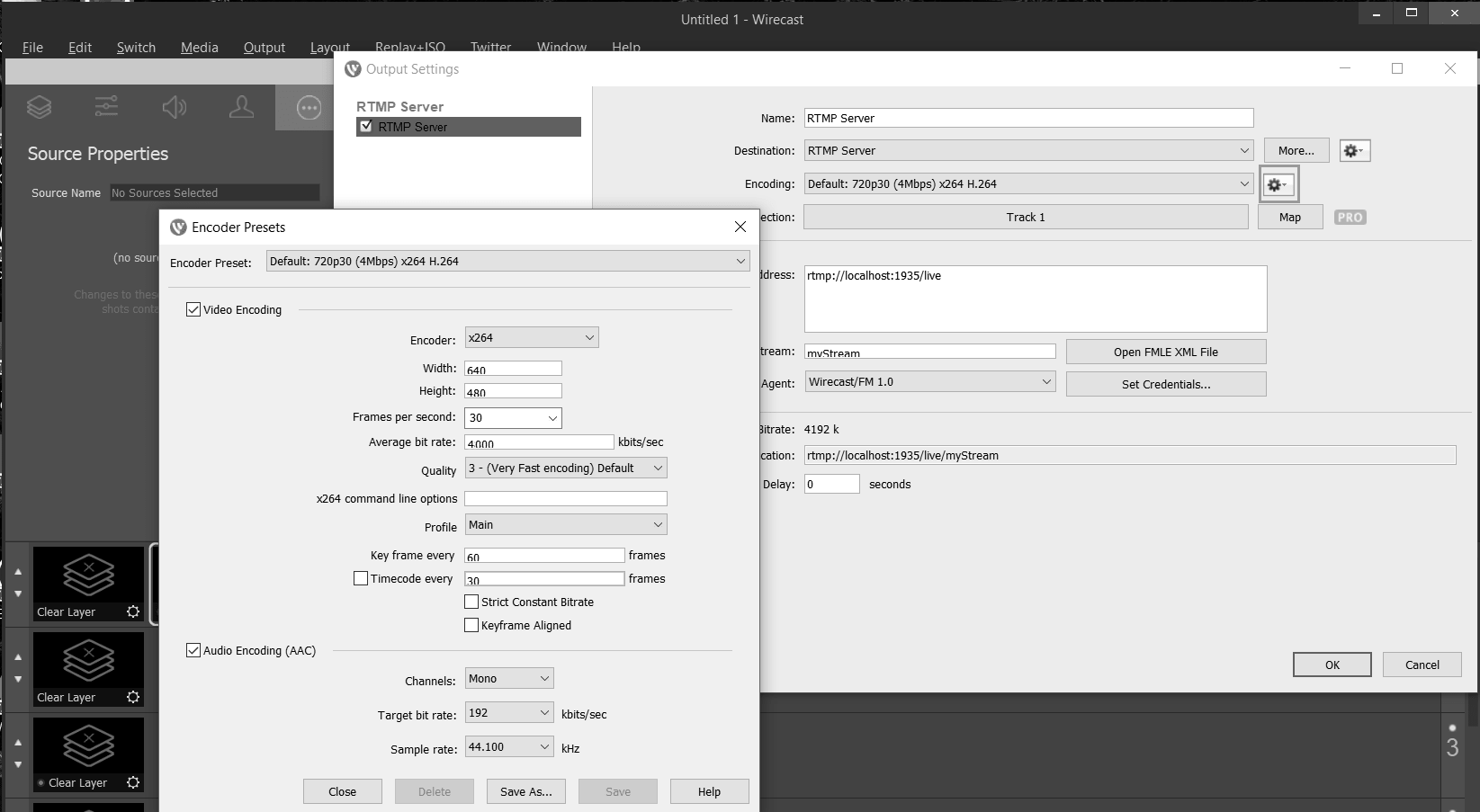The image size is (1480, 812).
Task: Open the Profile dropdown in Encoder Presets
Action: 565,524
